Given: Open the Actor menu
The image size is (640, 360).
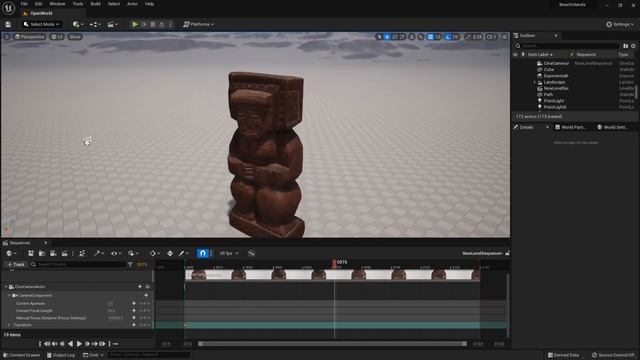Looking at the screenshot, I should (x=132, y=4).
